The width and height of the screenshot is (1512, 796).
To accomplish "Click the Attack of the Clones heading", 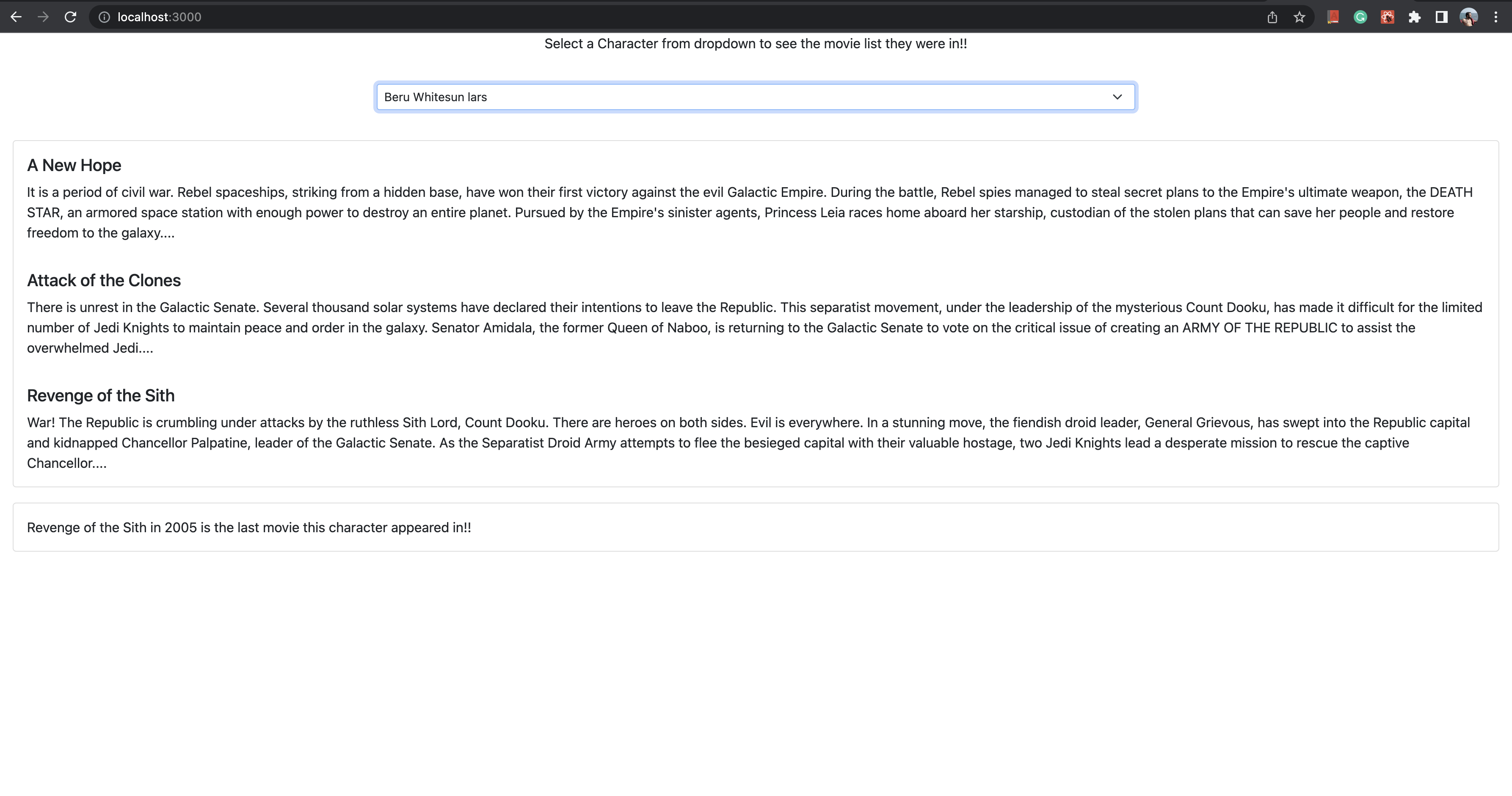I will 104,281.
